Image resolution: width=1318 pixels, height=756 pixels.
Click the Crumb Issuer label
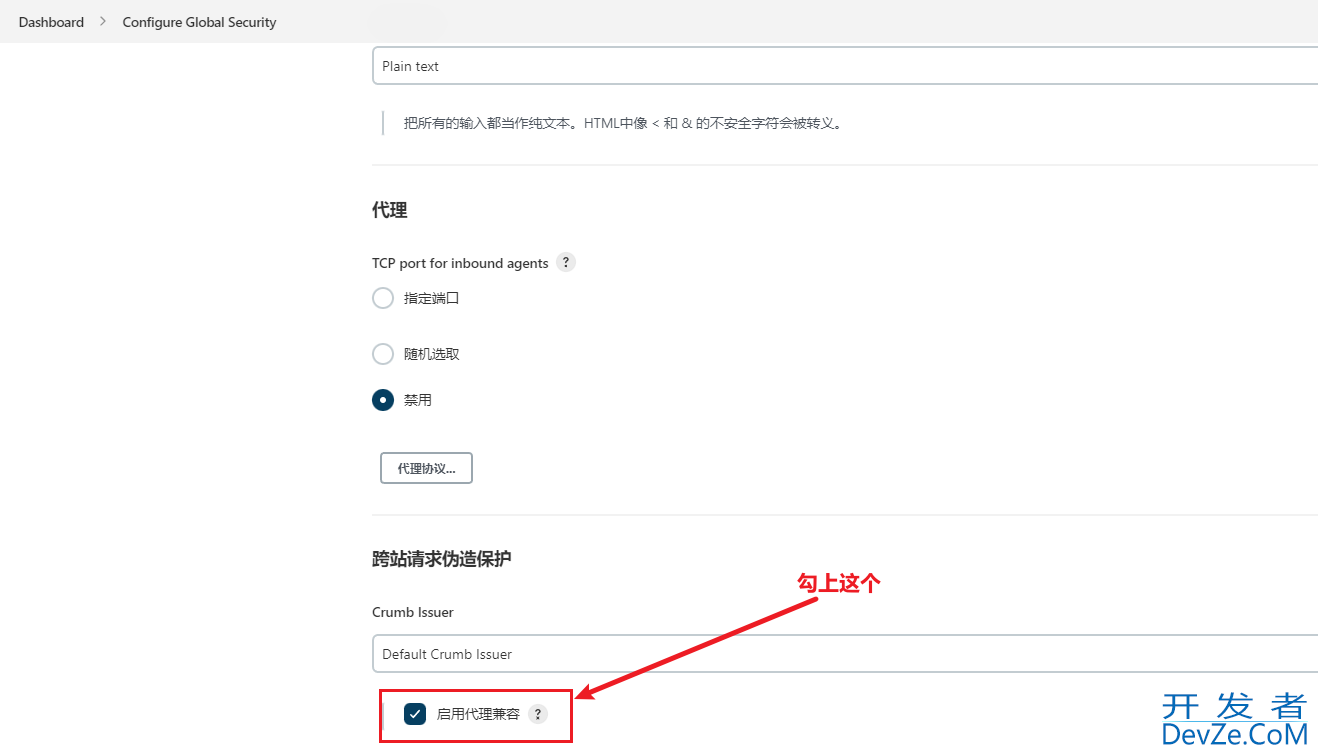coord(413,612)
